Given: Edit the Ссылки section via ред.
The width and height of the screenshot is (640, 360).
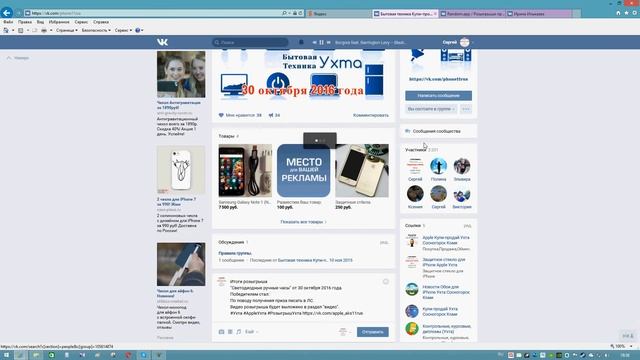Looking at the screenshot, I should pyautogui.click(x=467, y=226).
